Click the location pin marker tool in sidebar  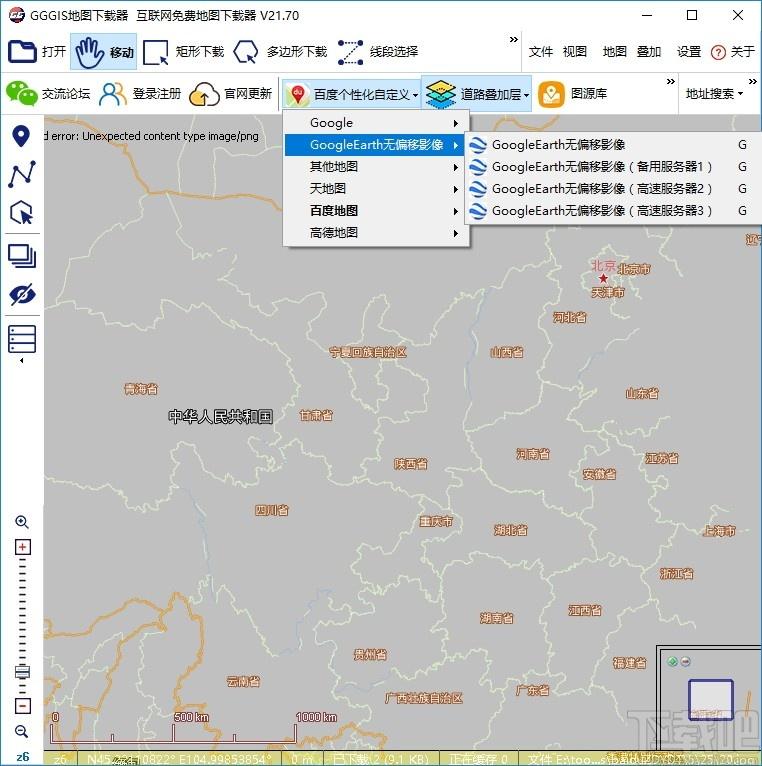point(21,136)
